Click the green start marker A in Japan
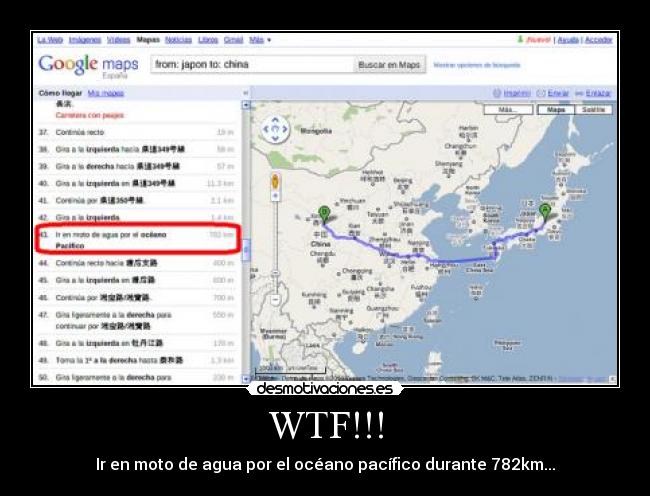 tap(545, 213)
